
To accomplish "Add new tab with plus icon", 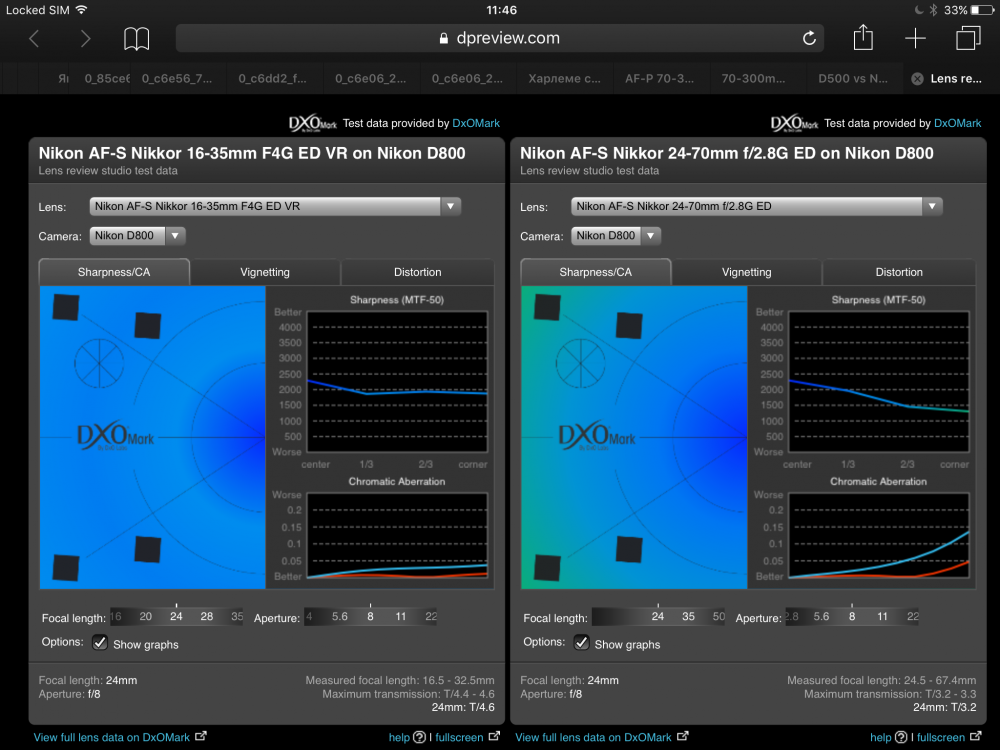I will coord(915,38).
